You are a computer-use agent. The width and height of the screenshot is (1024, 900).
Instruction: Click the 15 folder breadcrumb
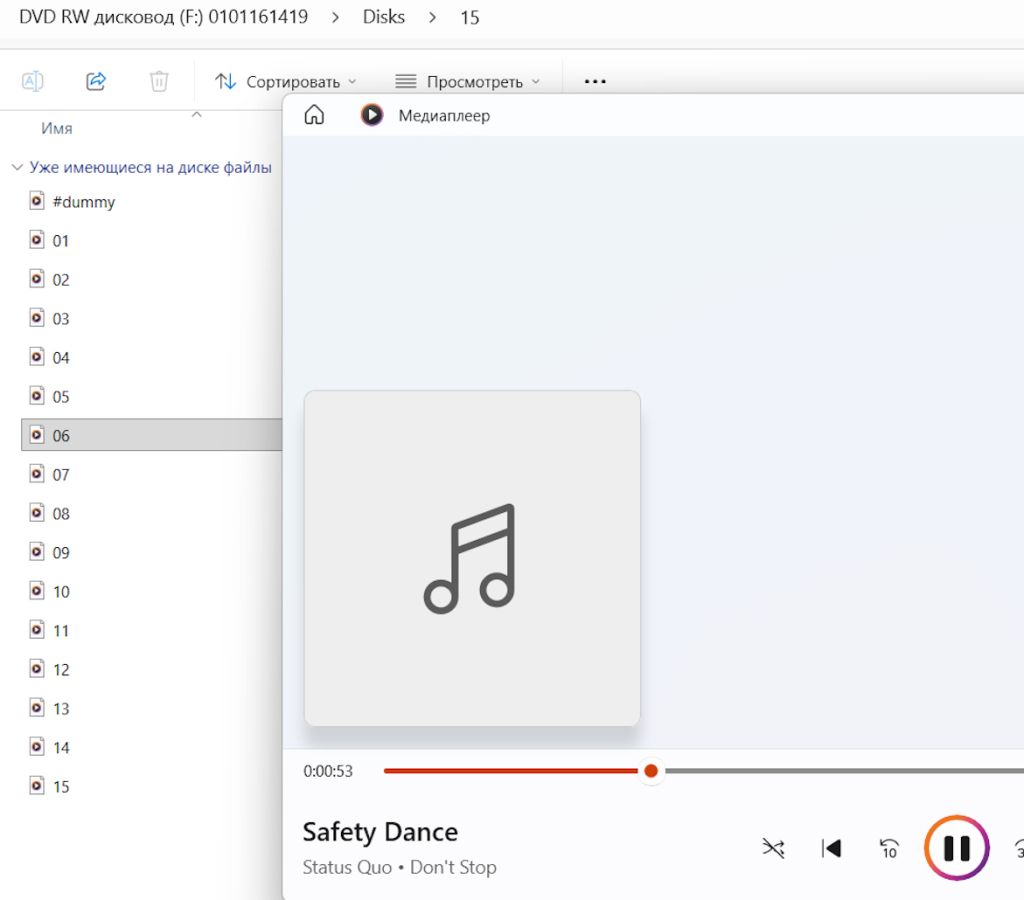[x=470, y=18]
